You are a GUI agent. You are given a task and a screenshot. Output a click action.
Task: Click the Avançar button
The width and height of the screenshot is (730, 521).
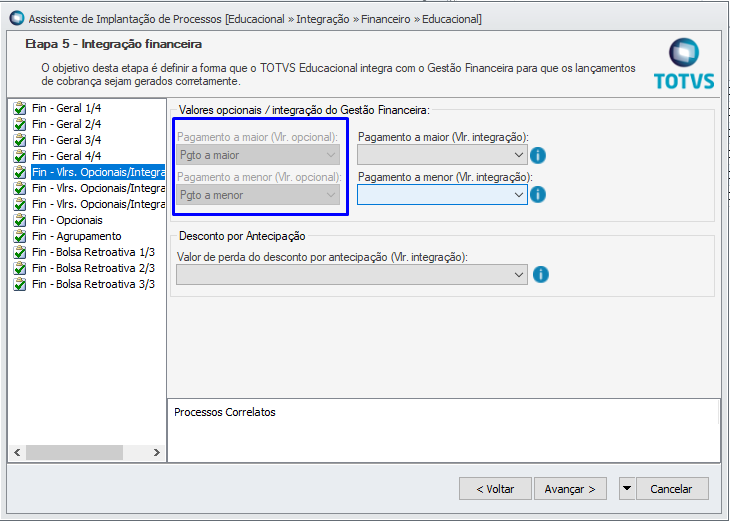(570, 488)
